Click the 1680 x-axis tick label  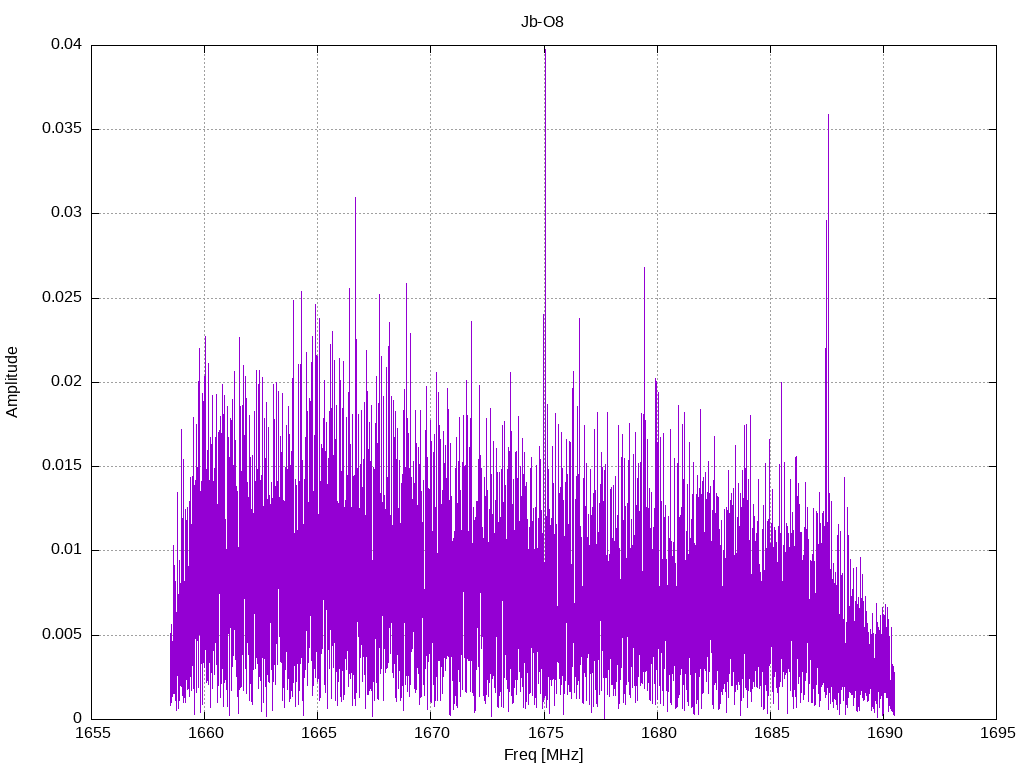tap(658, 733)
